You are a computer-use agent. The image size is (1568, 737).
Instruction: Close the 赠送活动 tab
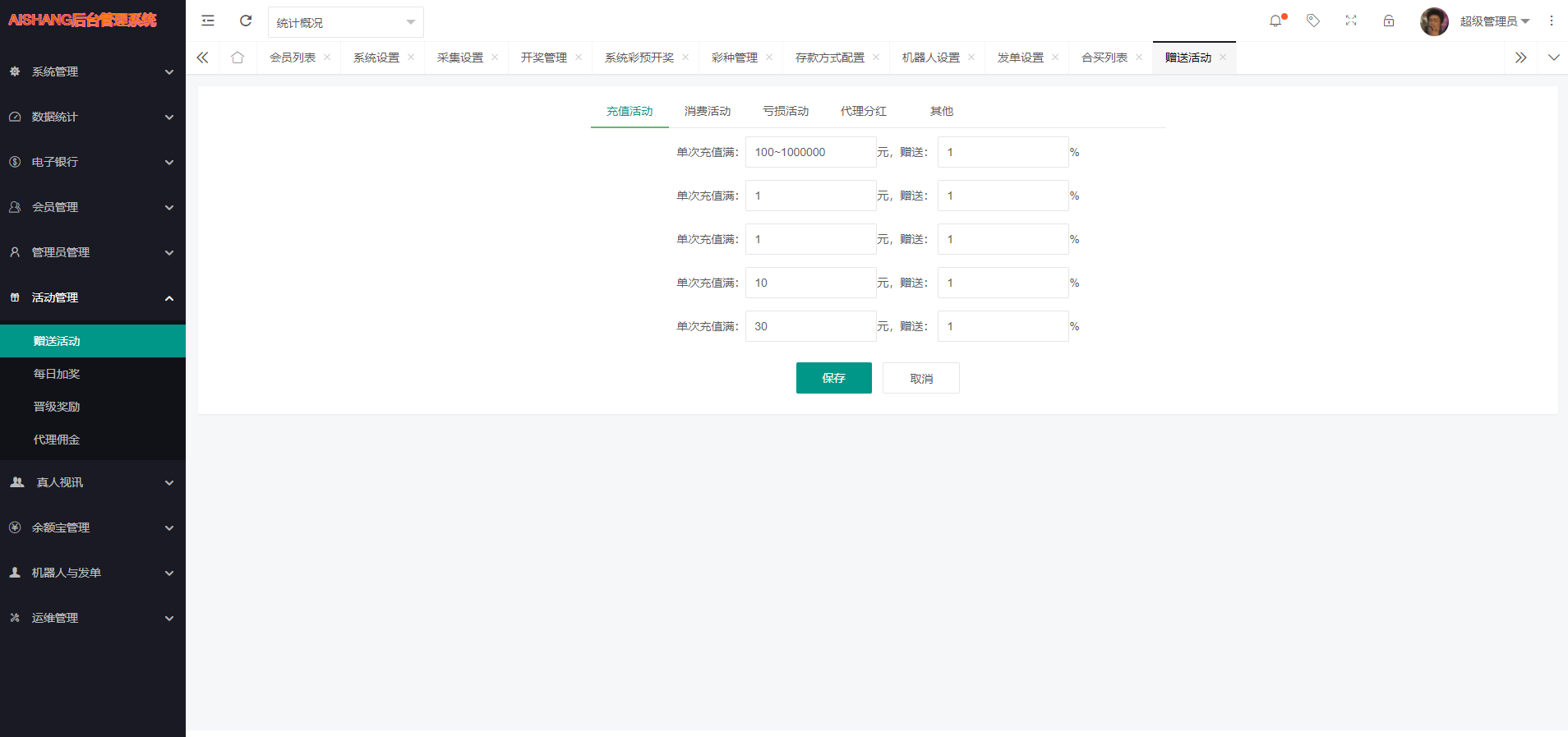coord(1223,58)
